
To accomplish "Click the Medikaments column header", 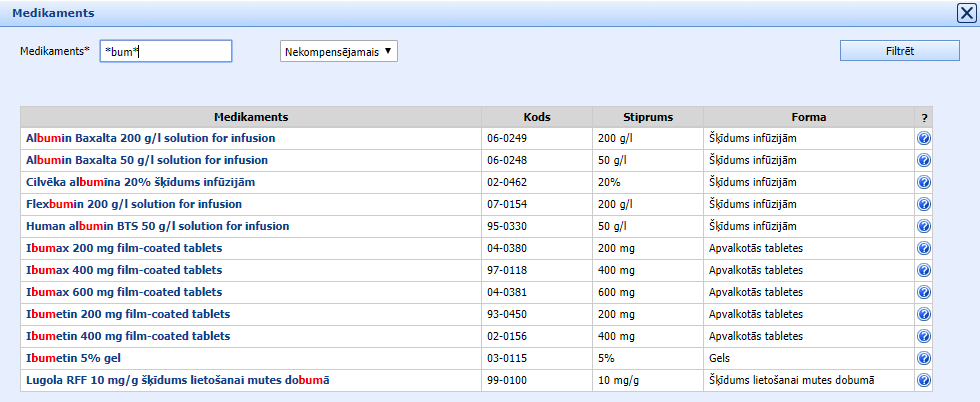I will pos(251,117).
